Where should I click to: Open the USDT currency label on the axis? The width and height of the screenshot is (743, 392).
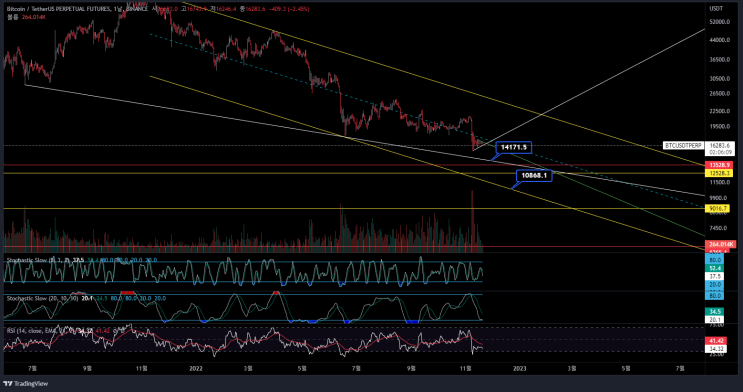click(x=716, y=9)
